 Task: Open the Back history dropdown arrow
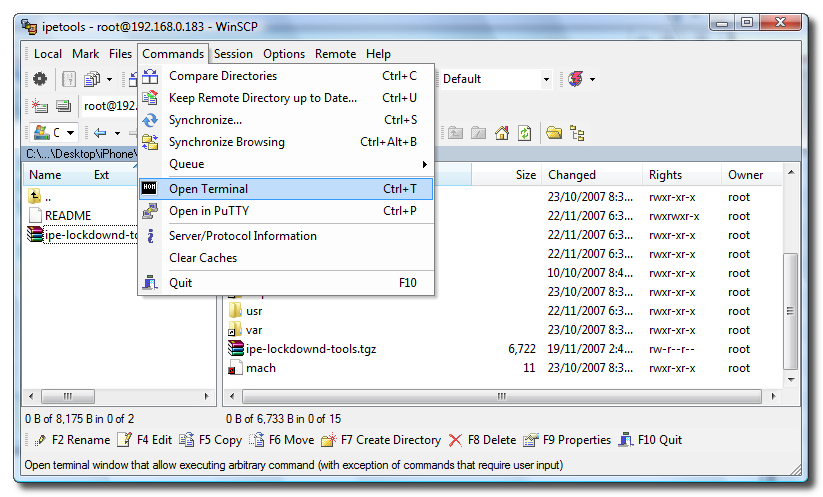click(117, 133)
